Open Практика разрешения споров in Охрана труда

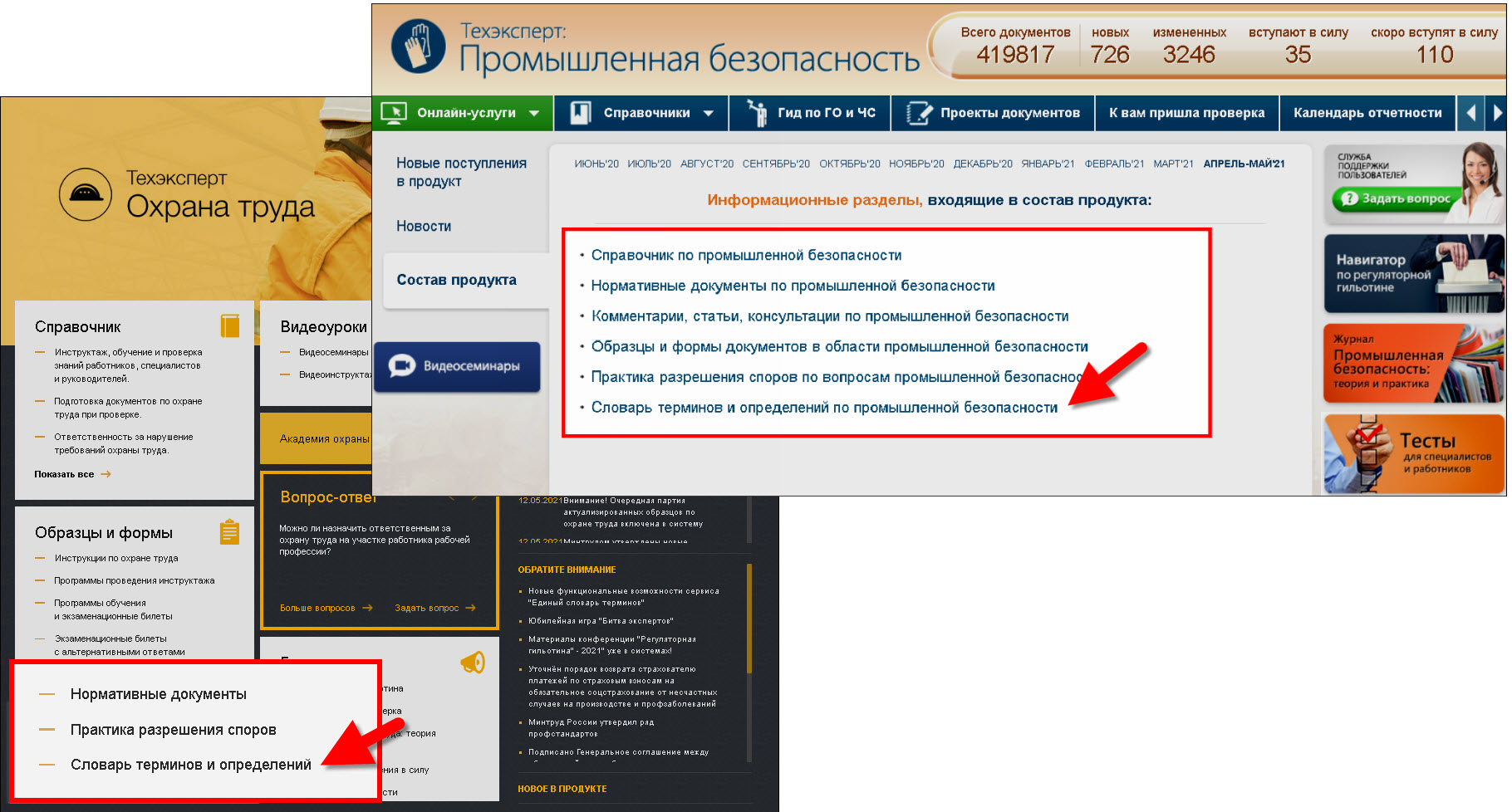pyautogui.click(x=174, y=730)
